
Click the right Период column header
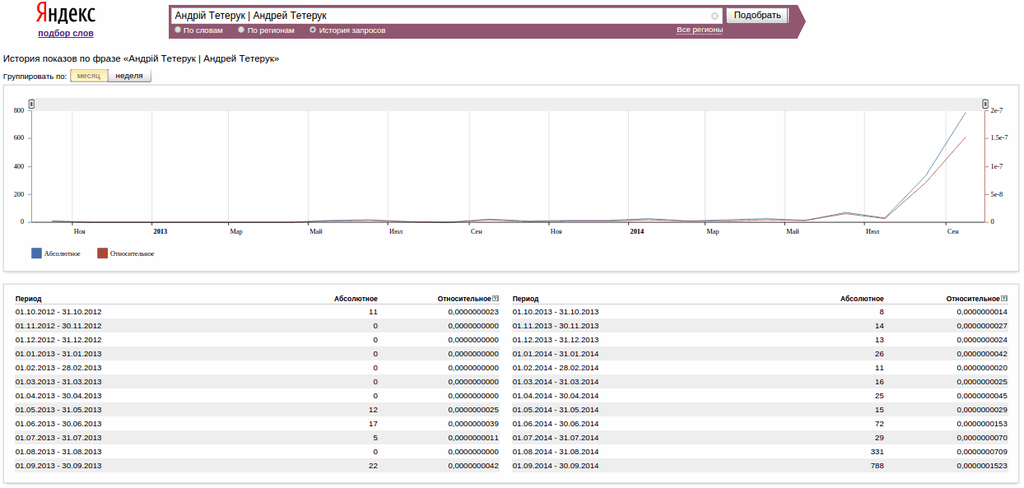click(526, 299)
